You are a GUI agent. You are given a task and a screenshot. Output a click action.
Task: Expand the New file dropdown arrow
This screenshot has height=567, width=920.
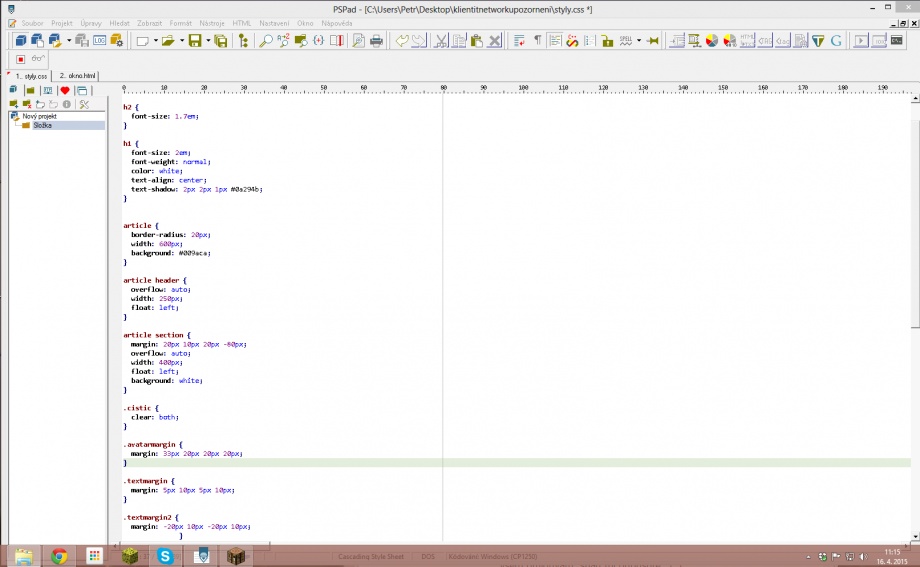(155, 41)
